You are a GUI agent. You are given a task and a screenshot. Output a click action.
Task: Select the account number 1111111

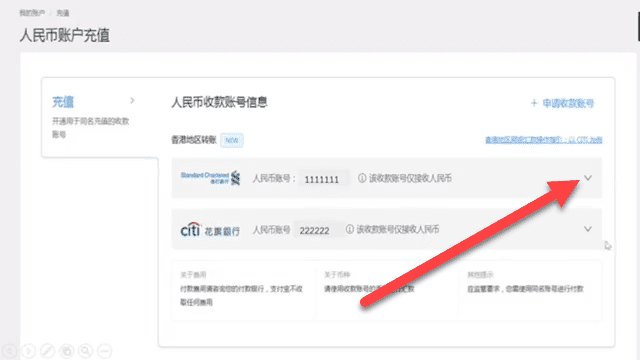pyautogui.click(x=322, y=179)
